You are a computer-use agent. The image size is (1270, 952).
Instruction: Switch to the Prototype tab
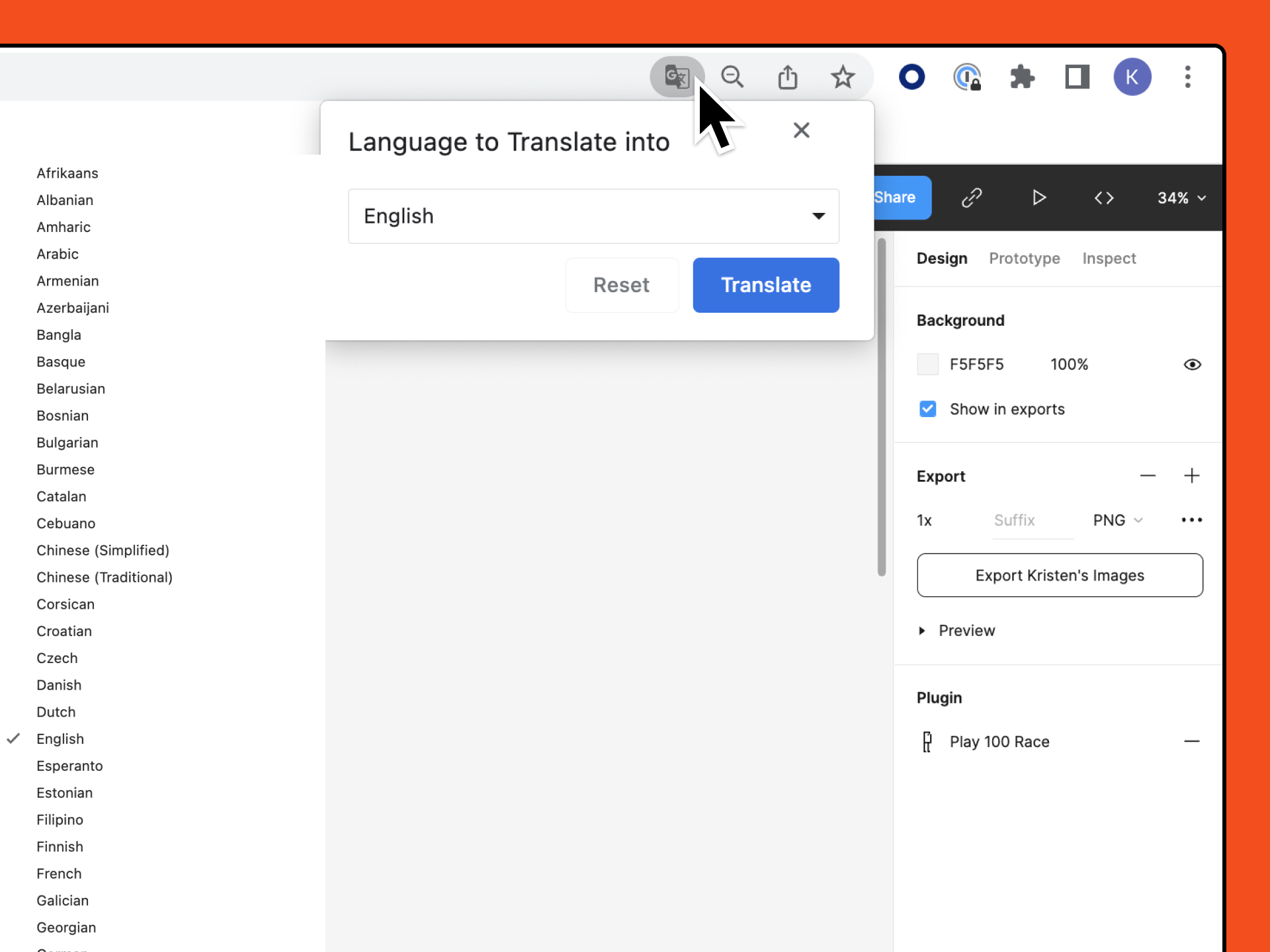coord(1024,258)
